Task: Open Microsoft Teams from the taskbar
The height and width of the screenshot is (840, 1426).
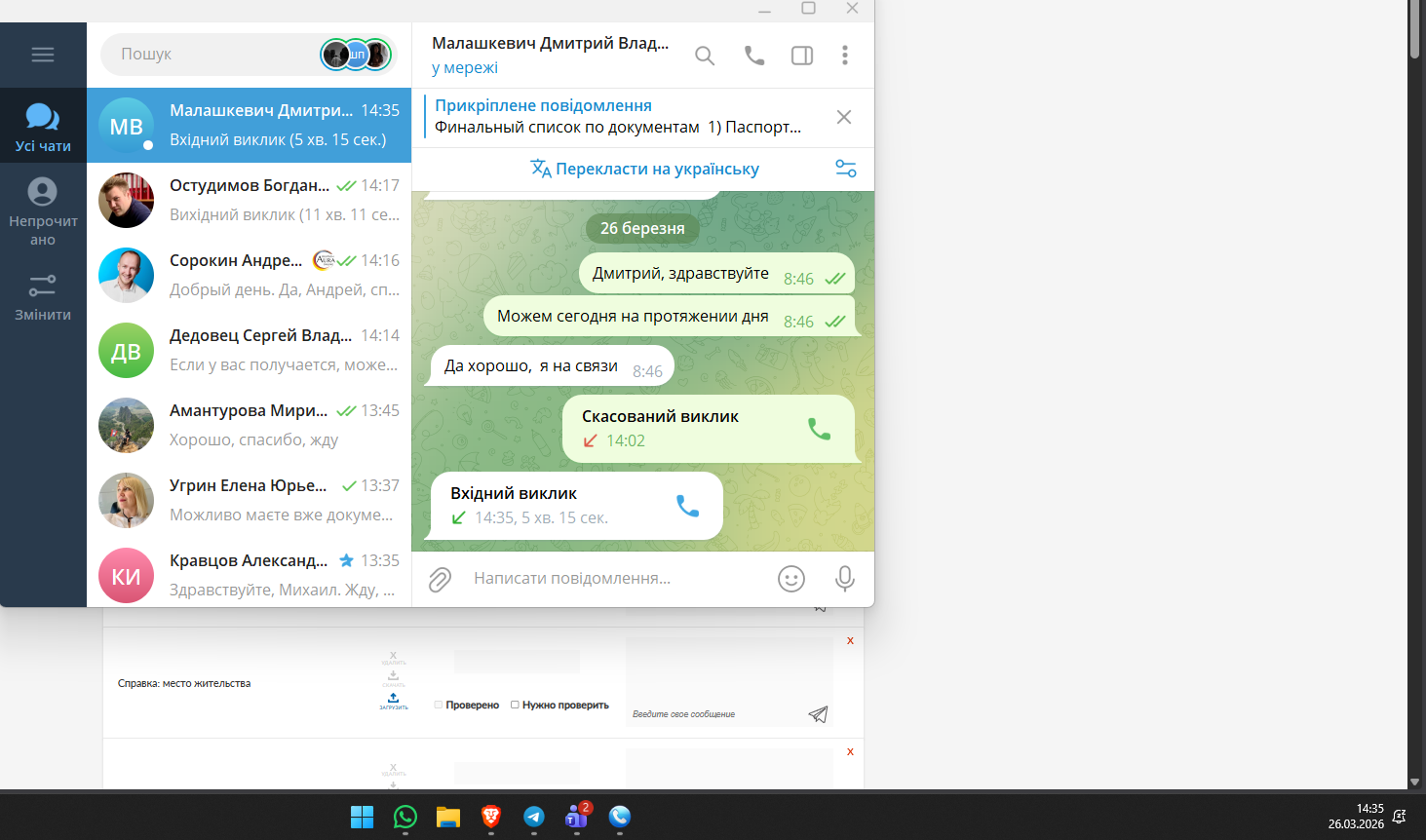Action: tap(577, 817)
